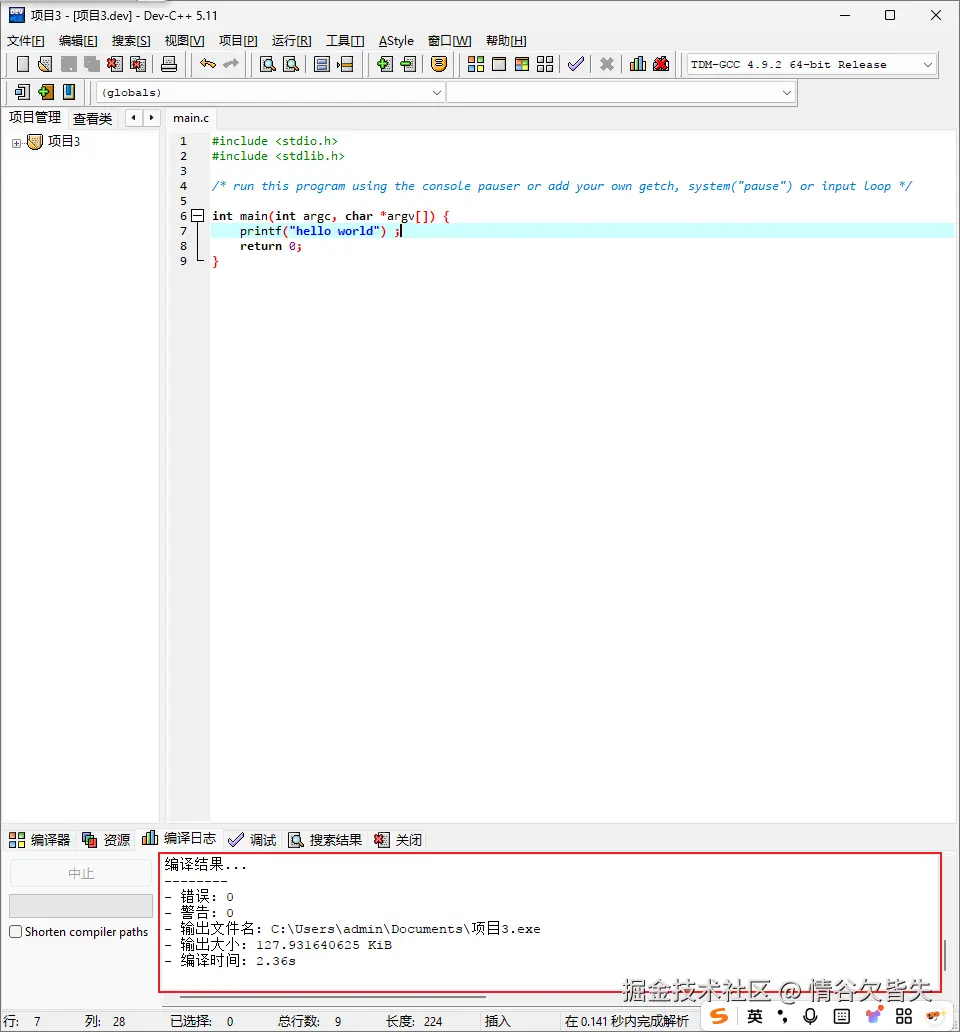
Task: Open the 搜索[S] menu
Action: click(x=131, y=41)
